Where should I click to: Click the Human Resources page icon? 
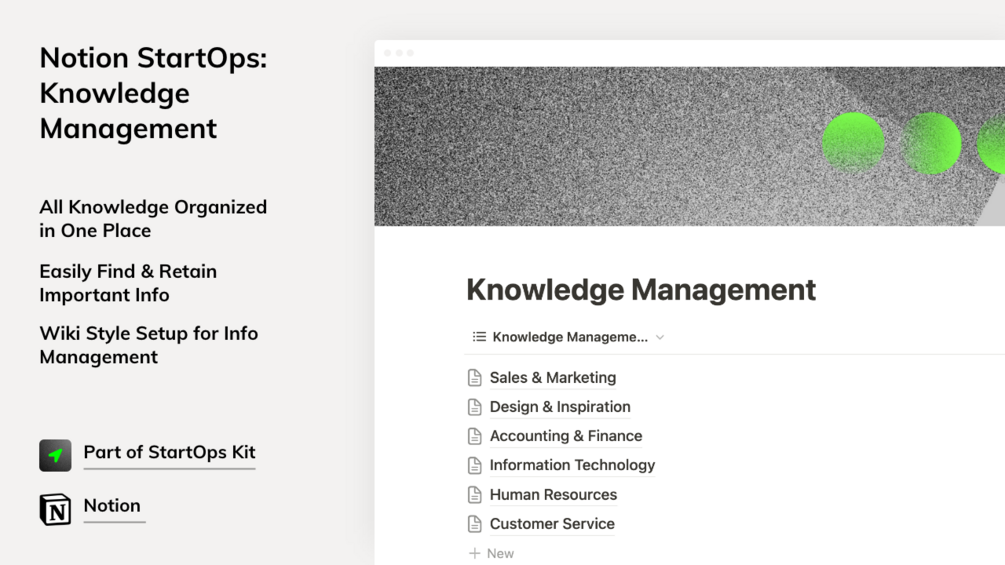tap(475, 495)
